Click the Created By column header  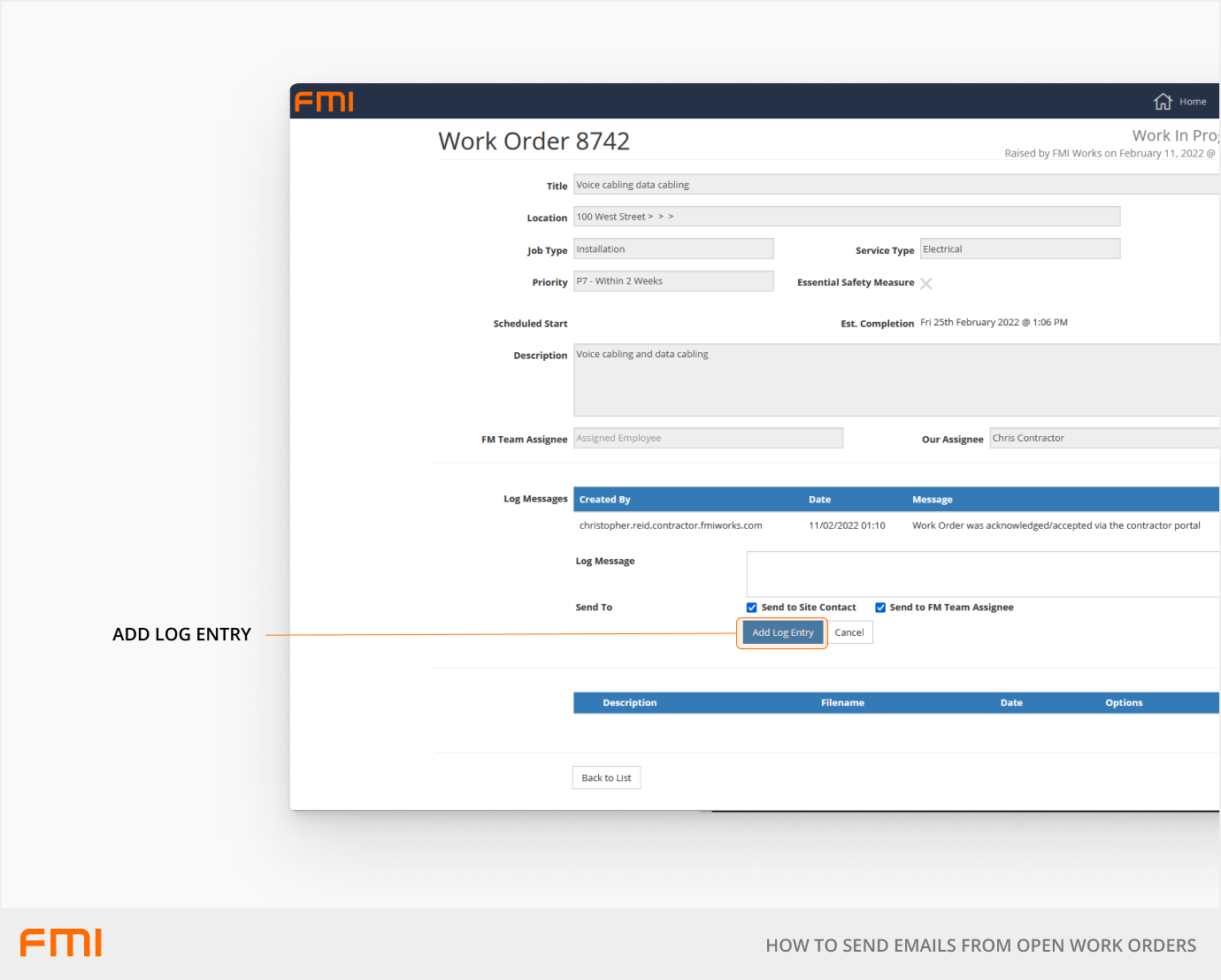(604, 500)
